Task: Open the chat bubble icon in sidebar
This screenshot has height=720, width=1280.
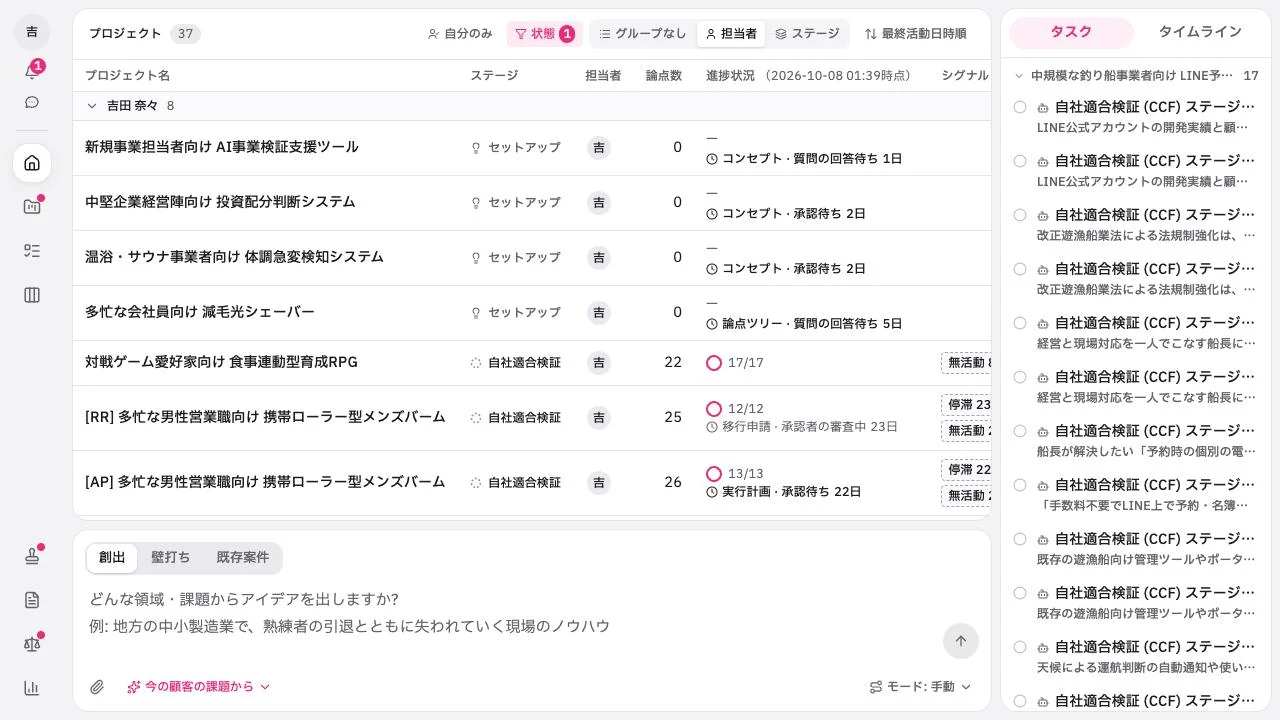Action: click(x=32, y=102)
